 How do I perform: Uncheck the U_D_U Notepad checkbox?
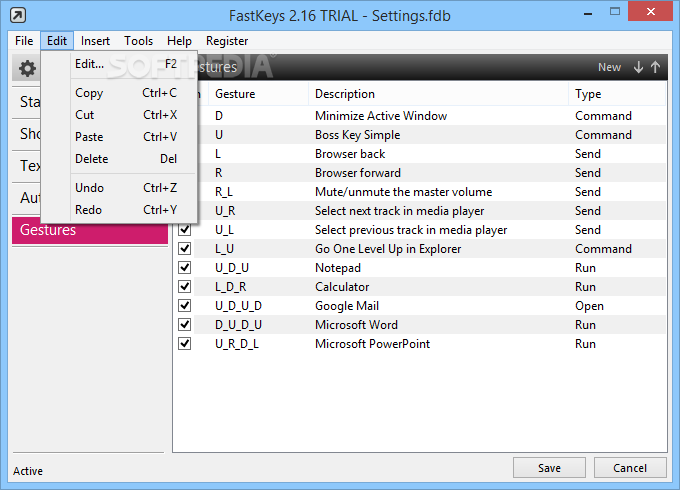click(x=185, y=268)
